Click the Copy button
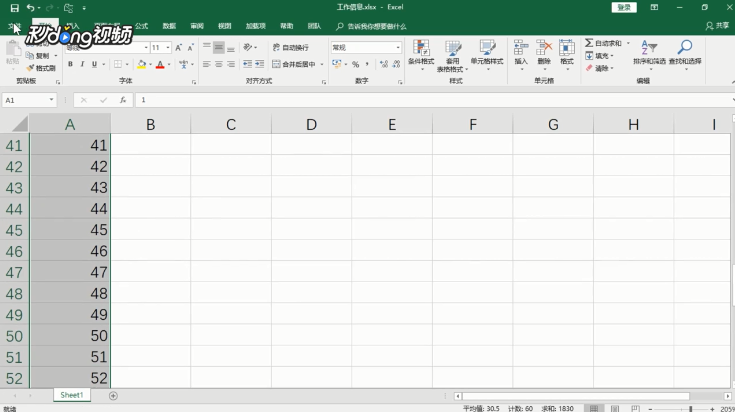 click(38, 56)
